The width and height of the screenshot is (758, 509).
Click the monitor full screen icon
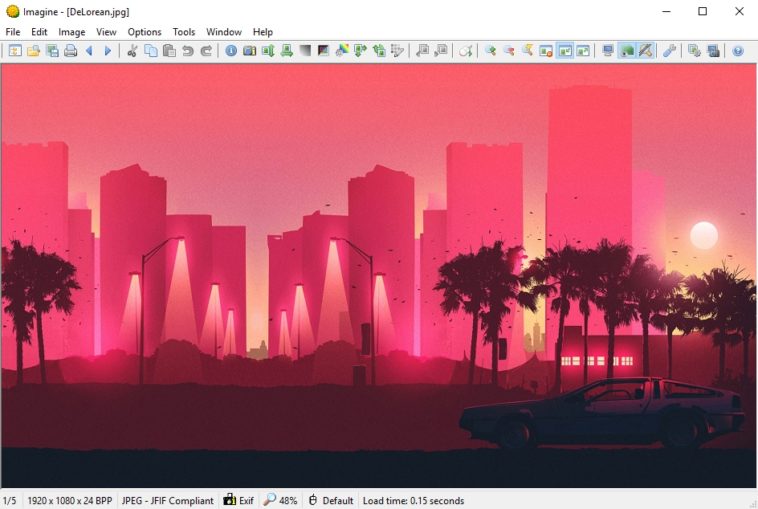click(x=608, y=50)
